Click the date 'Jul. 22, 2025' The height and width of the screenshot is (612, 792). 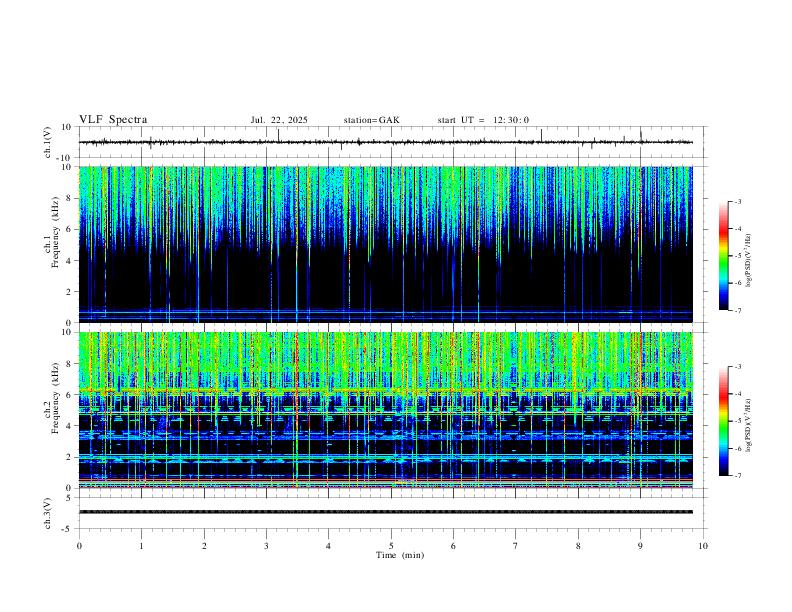(279, 120)
